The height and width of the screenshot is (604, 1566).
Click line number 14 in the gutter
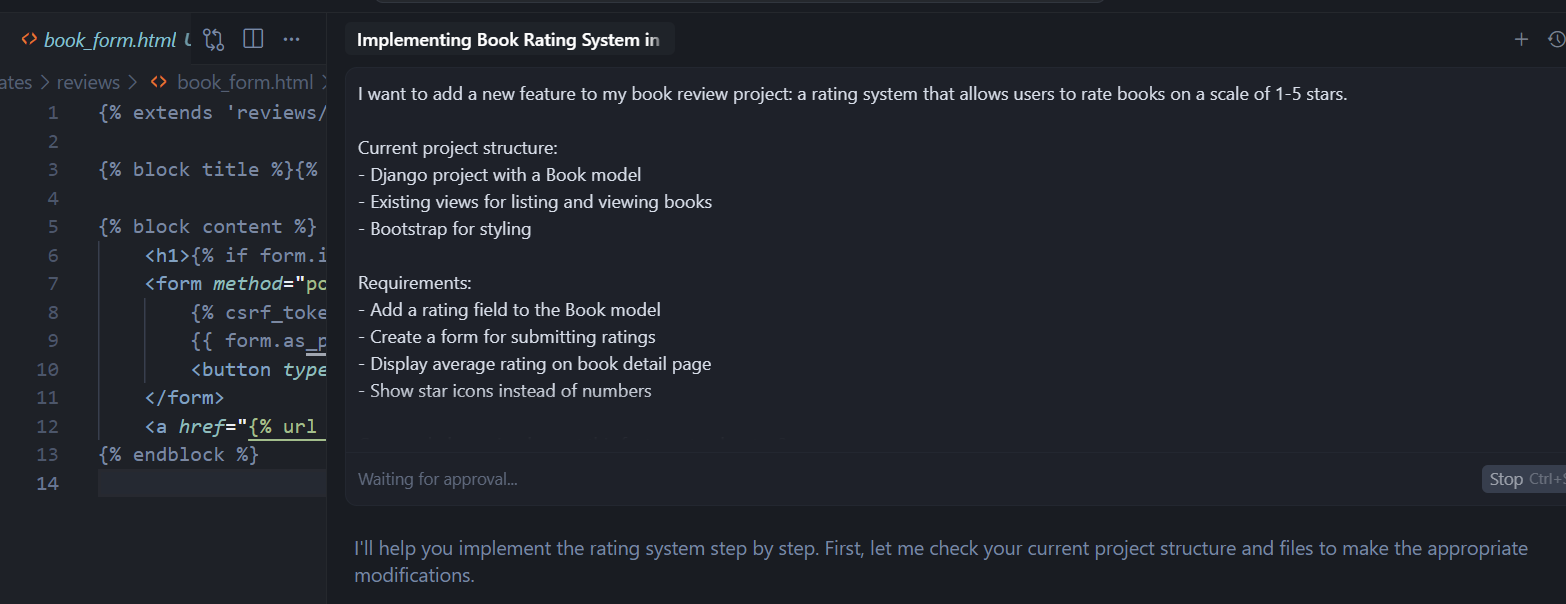(48, 484)
